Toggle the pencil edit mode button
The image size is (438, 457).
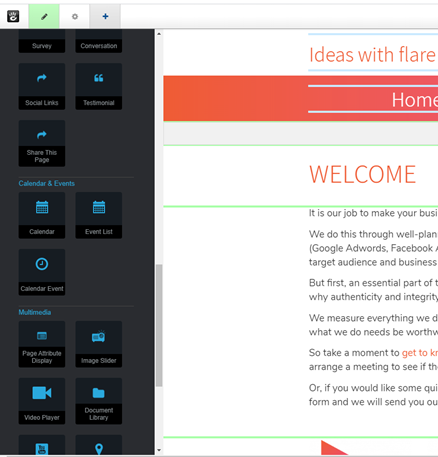tap(44, 16)
